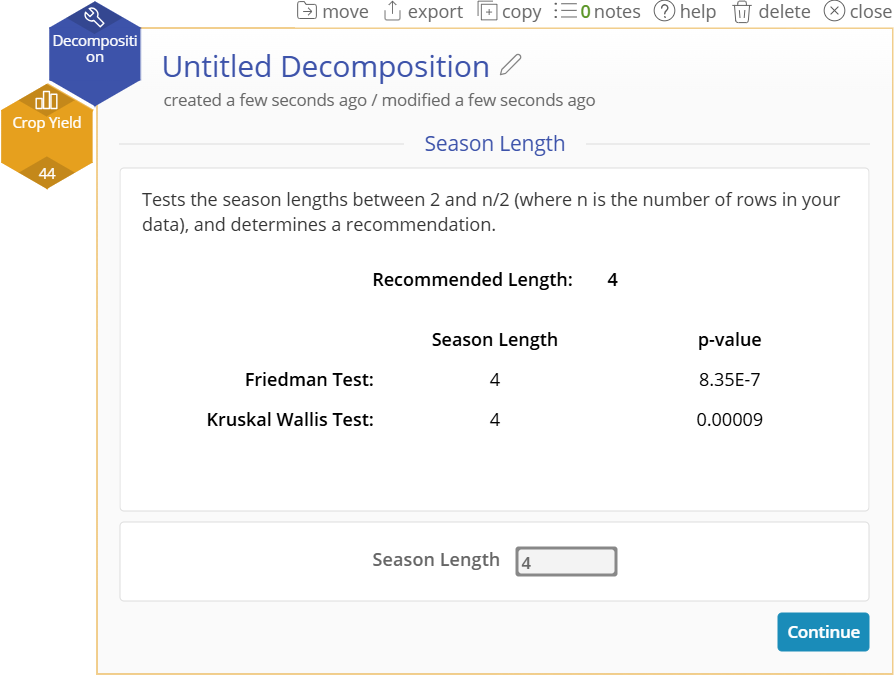Click the move folder icon

click(307, 11)
